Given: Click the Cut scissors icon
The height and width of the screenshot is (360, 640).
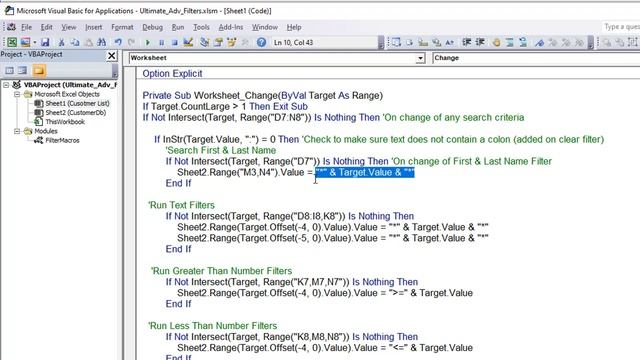Looking at the screenshot, I should 61,42.
